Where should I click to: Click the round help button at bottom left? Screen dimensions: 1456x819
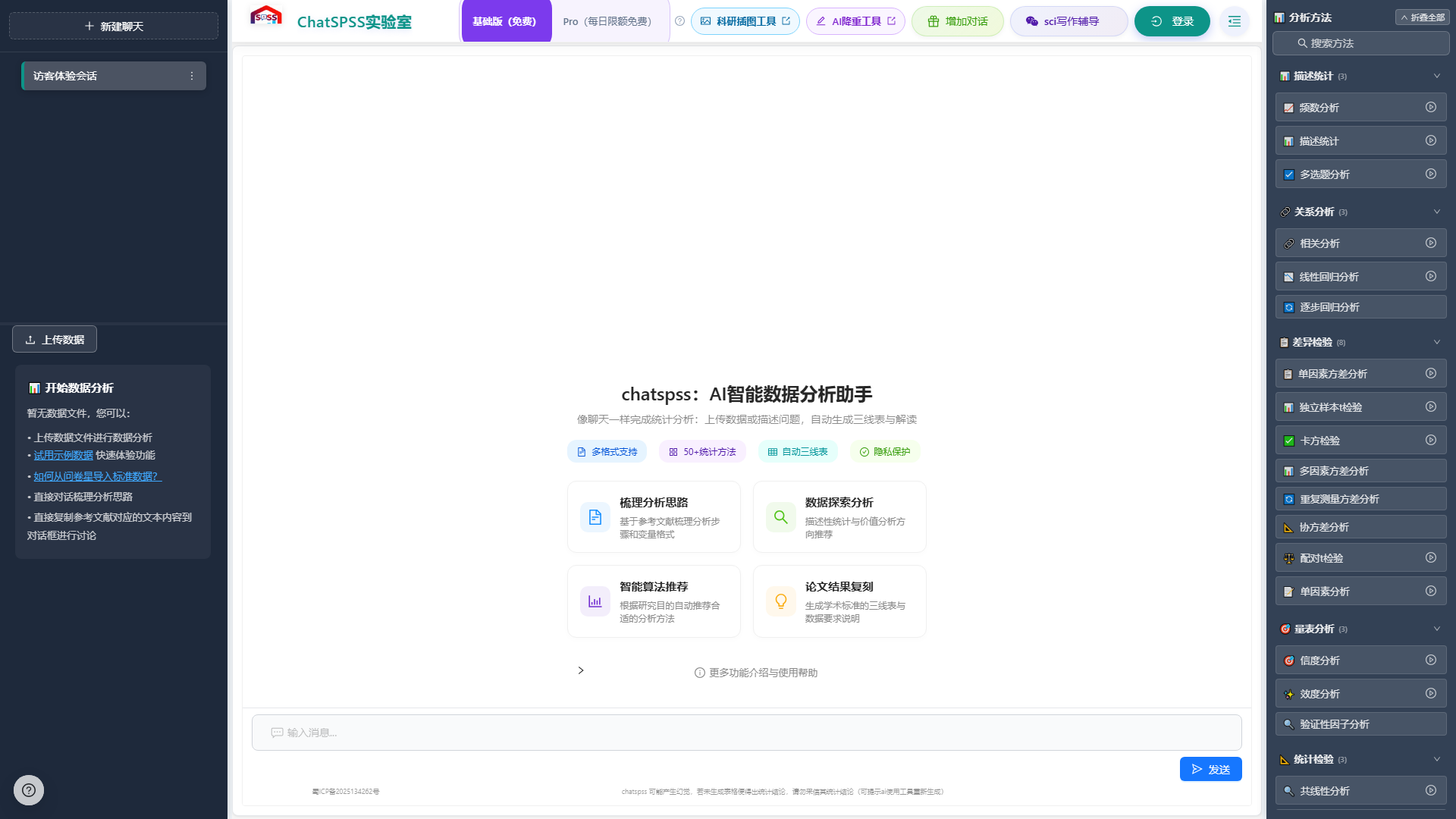coord(29,790)
